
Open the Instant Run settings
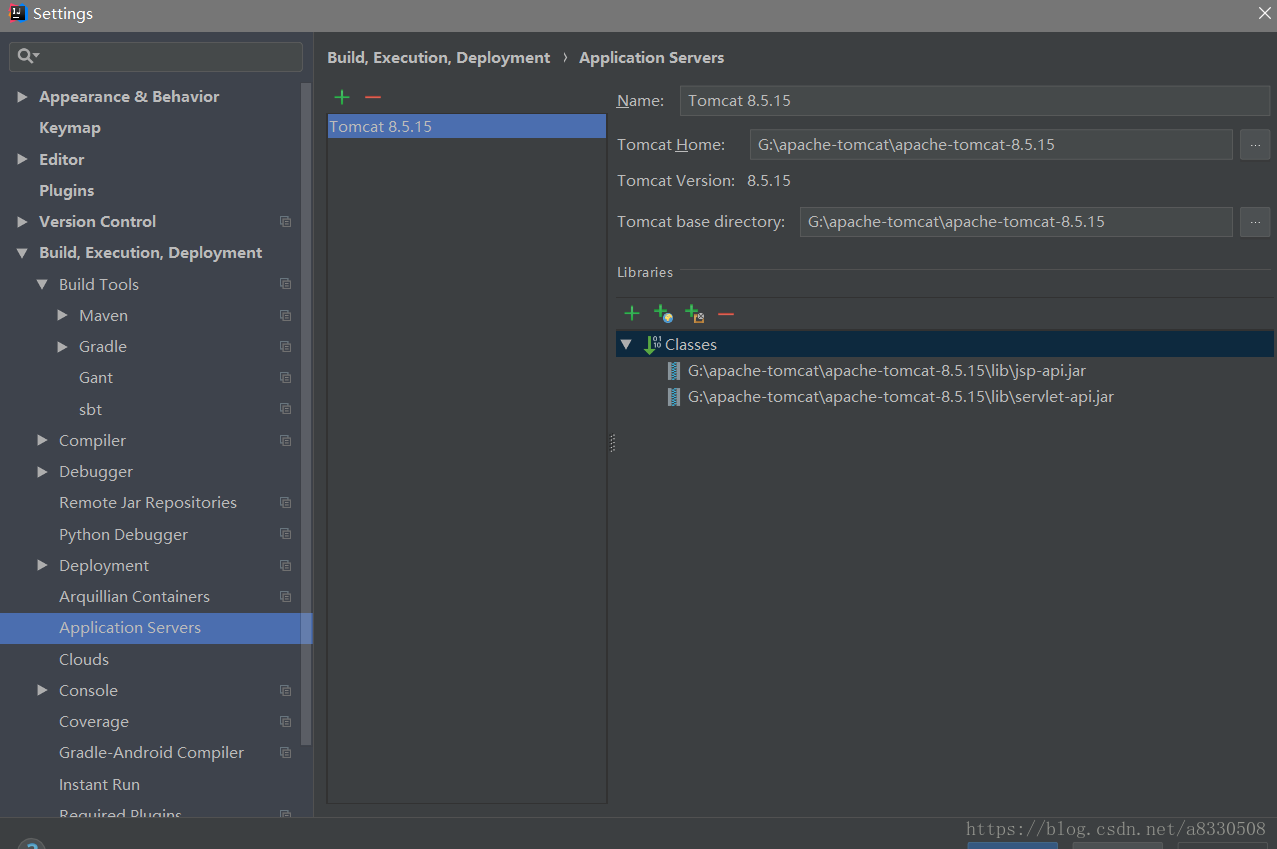tap(99, 784)
